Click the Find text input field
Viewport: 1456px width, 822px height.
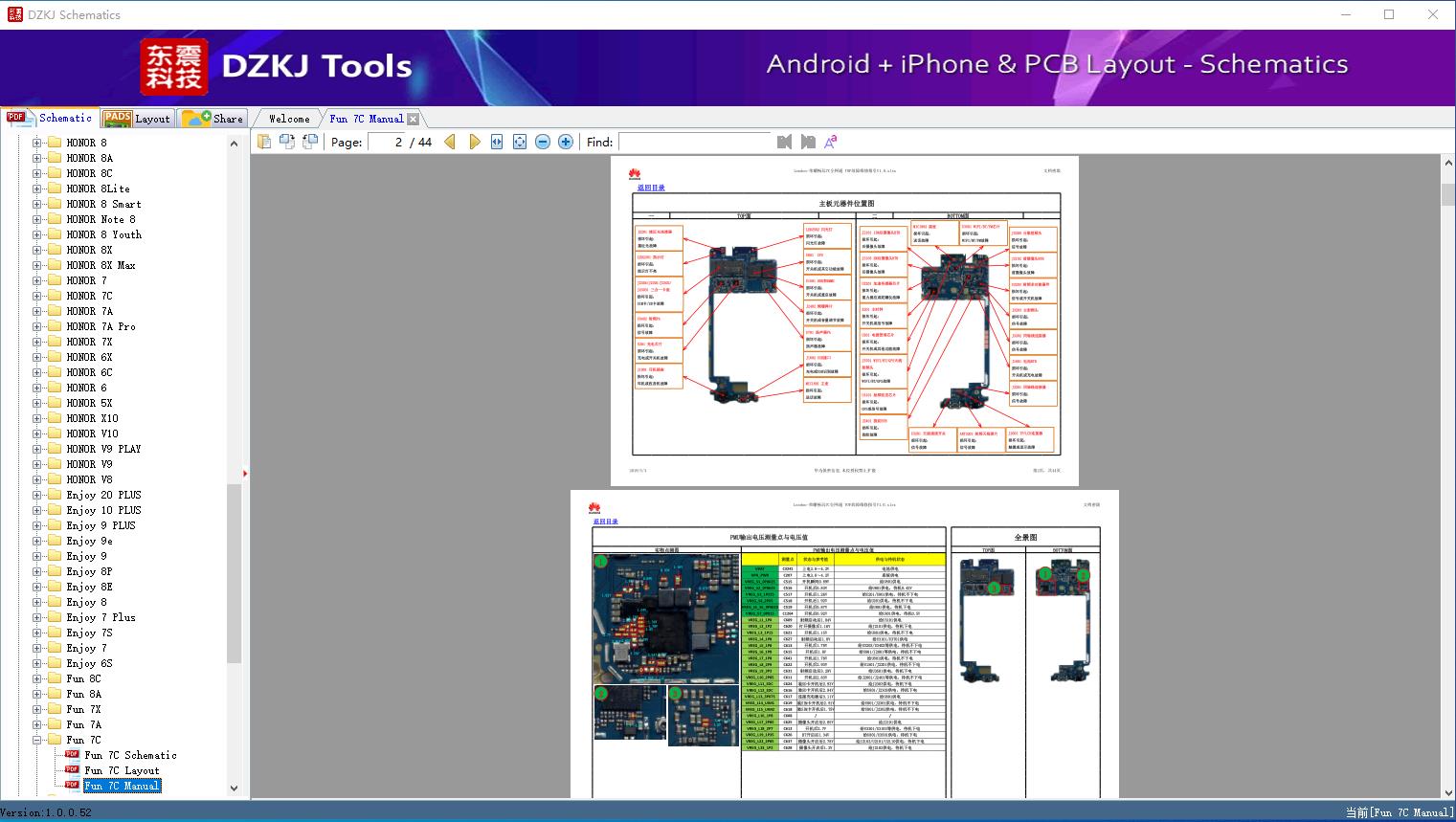[695, 142]
